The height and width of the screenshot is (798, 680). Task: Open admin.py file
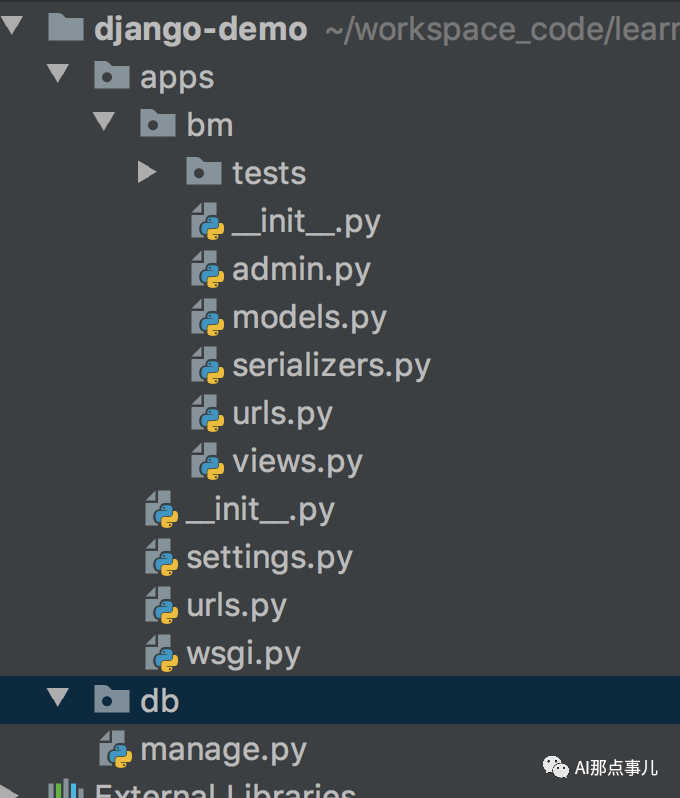[x=301, y=270]
